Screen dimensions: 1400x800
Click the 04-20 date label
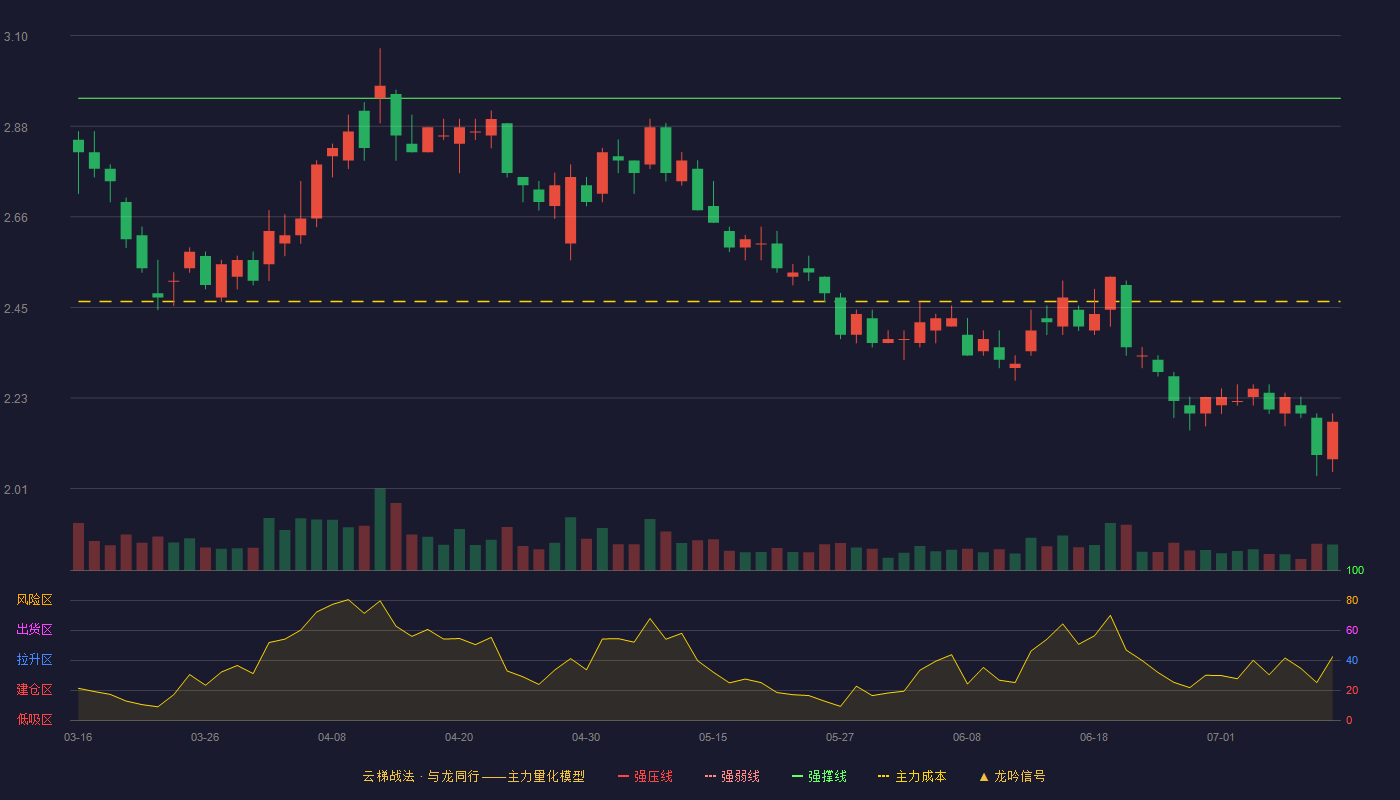click(459, 737)
